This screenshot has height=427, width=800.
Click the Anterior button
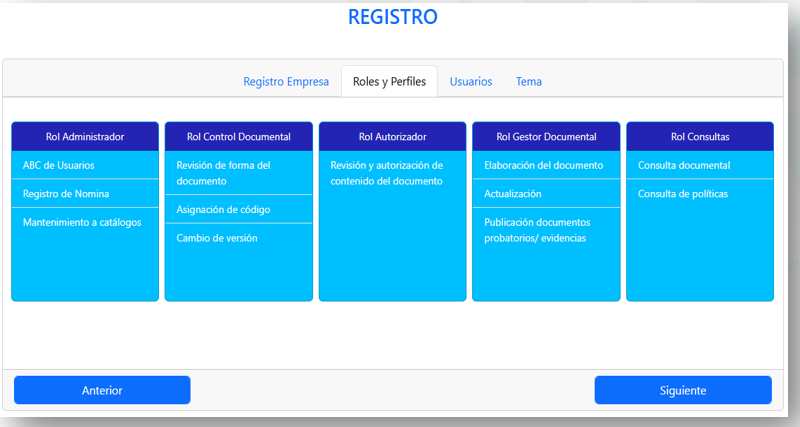(102, 390)
